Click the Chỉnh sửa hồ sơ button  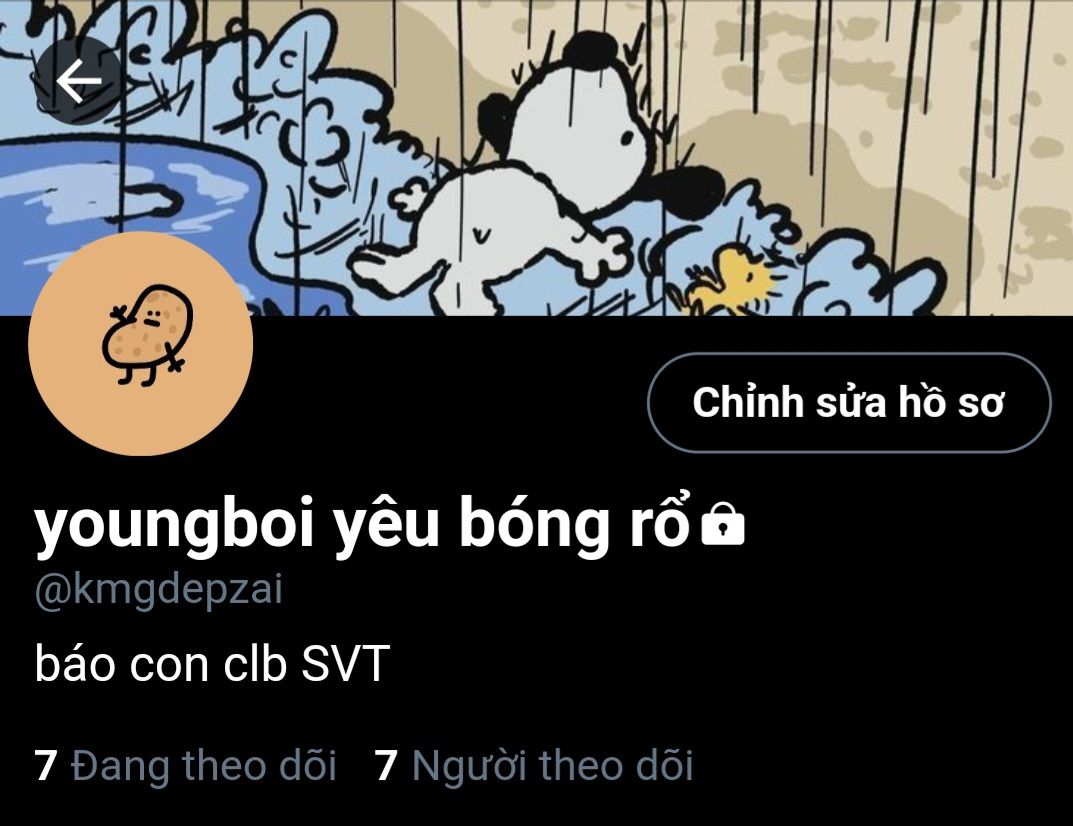pos(849,402)
